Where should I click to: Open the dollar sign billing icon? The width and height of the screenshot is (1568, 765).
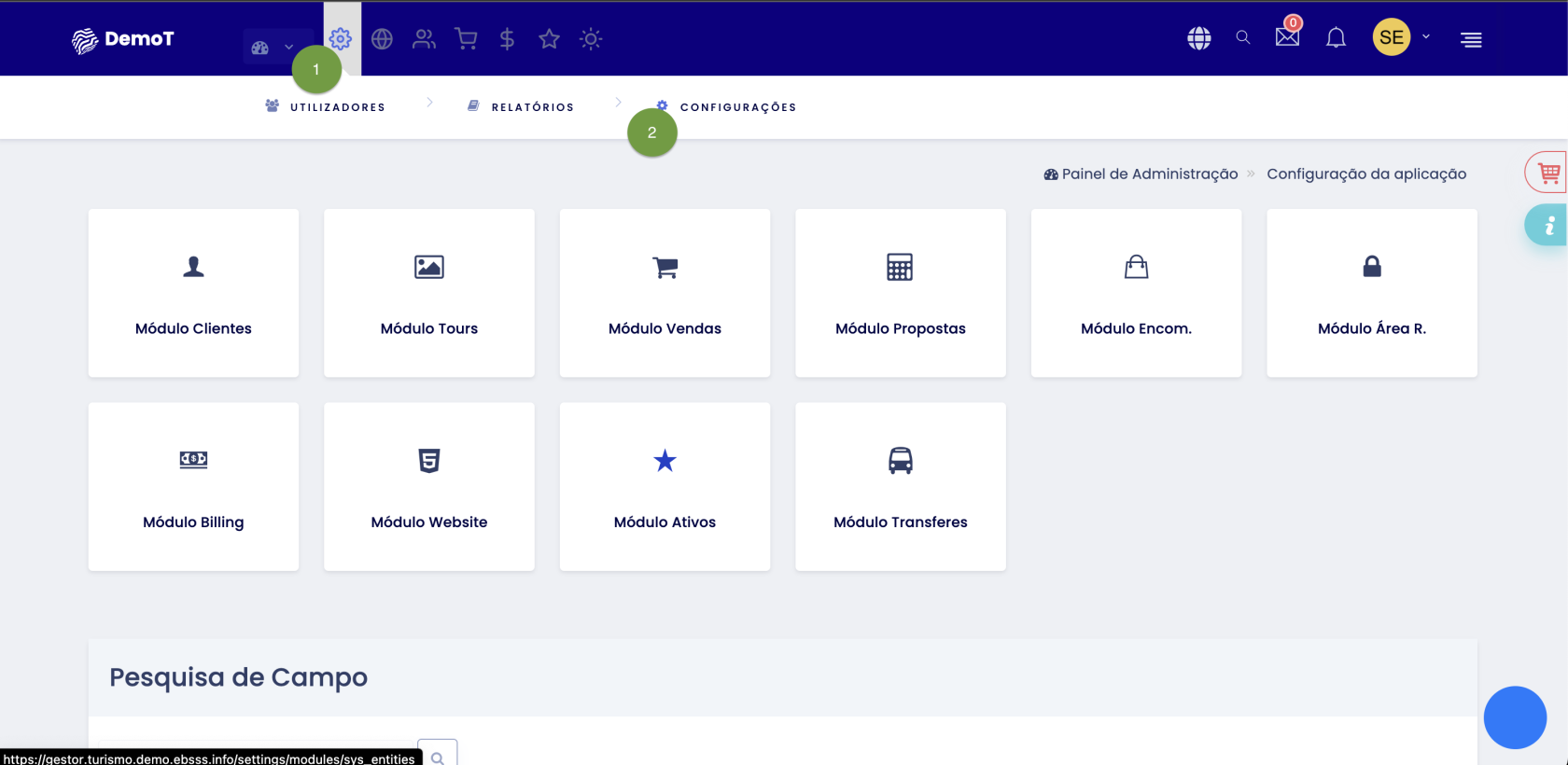coord(507,38)
